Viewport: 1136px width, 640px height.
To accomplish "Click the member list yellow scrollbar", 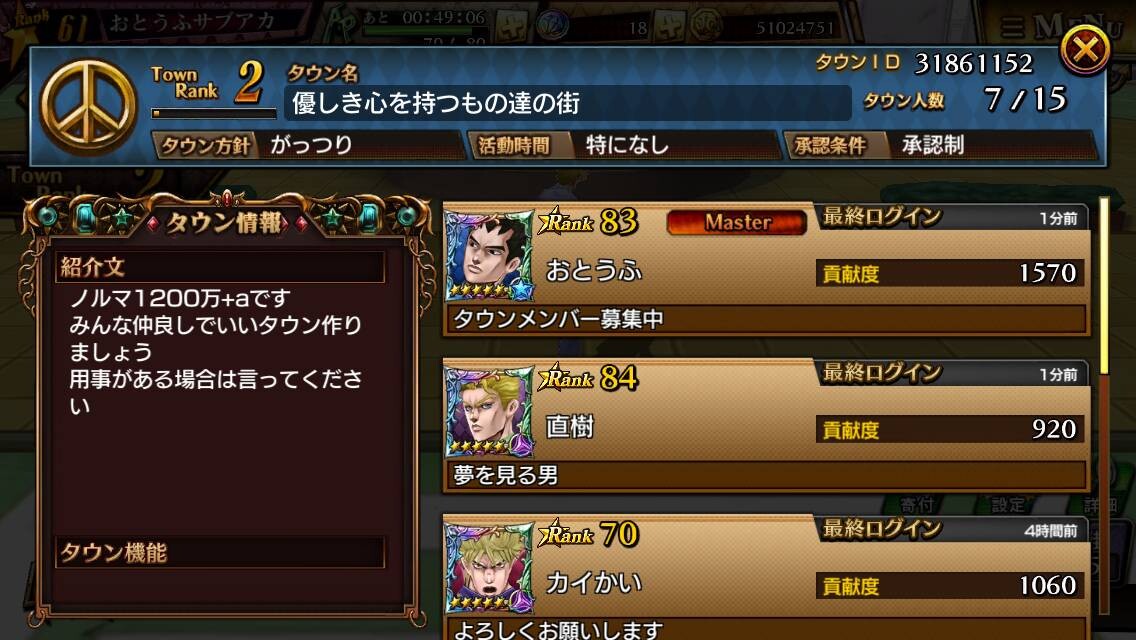I will [x=1104, y=286].
